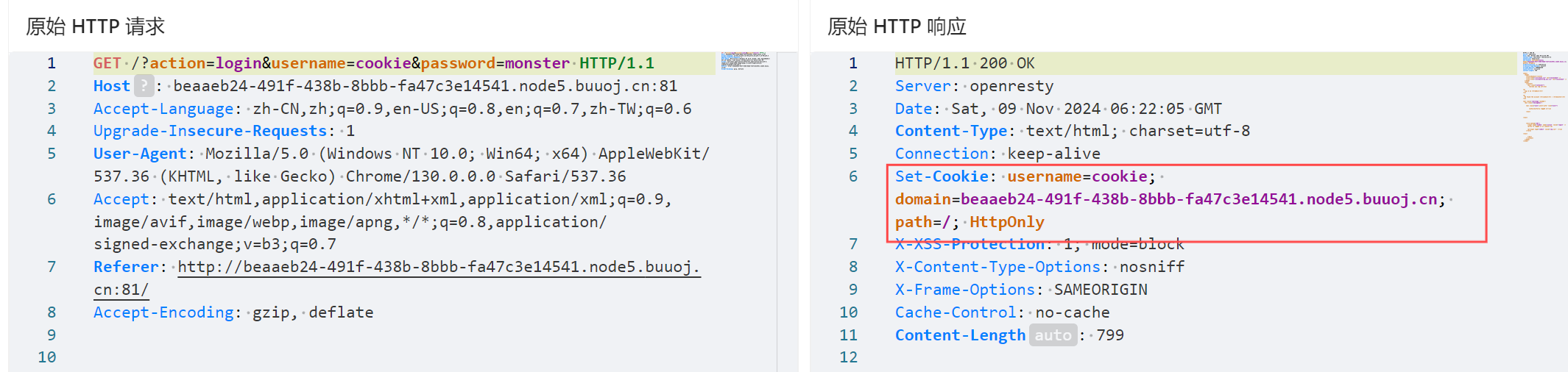Click the HttpOnly cookie attribute
The height and width of the screenshot is (372, 1568).
pyautogui.click(x=1006, y=222)
